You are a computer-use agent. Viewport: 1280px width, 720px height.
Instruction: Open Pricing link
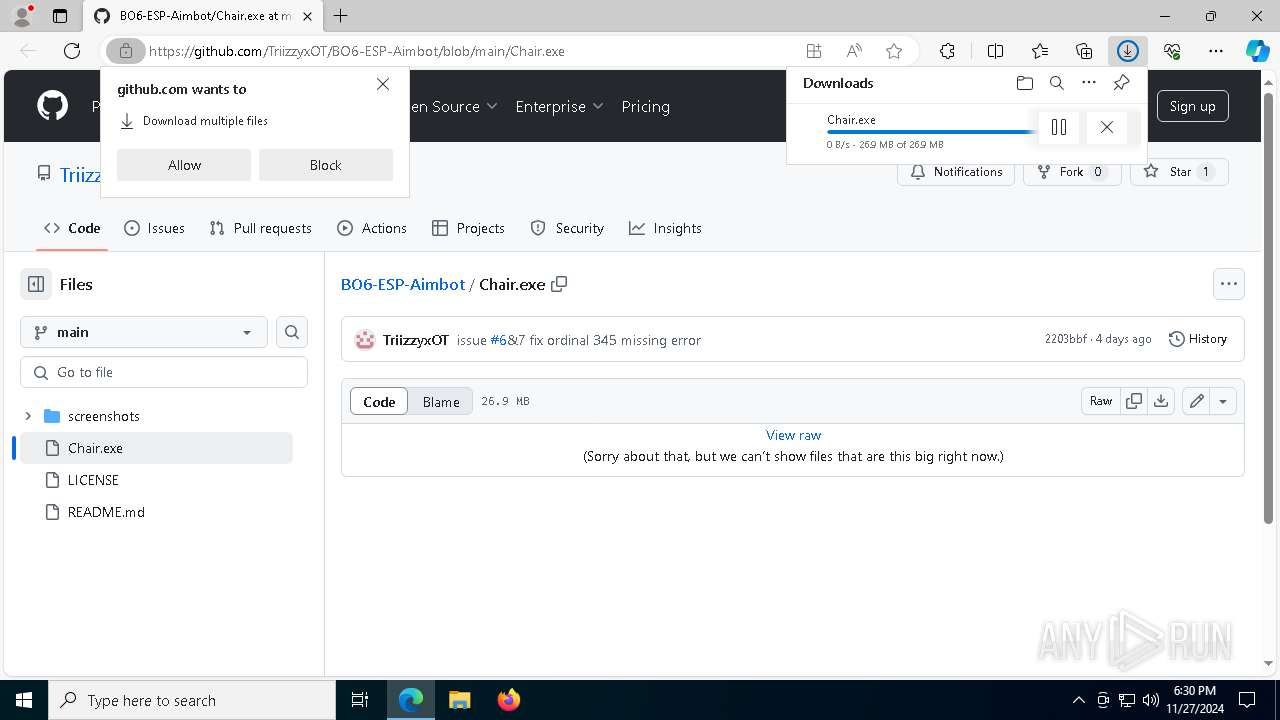(x=645, y=106)
